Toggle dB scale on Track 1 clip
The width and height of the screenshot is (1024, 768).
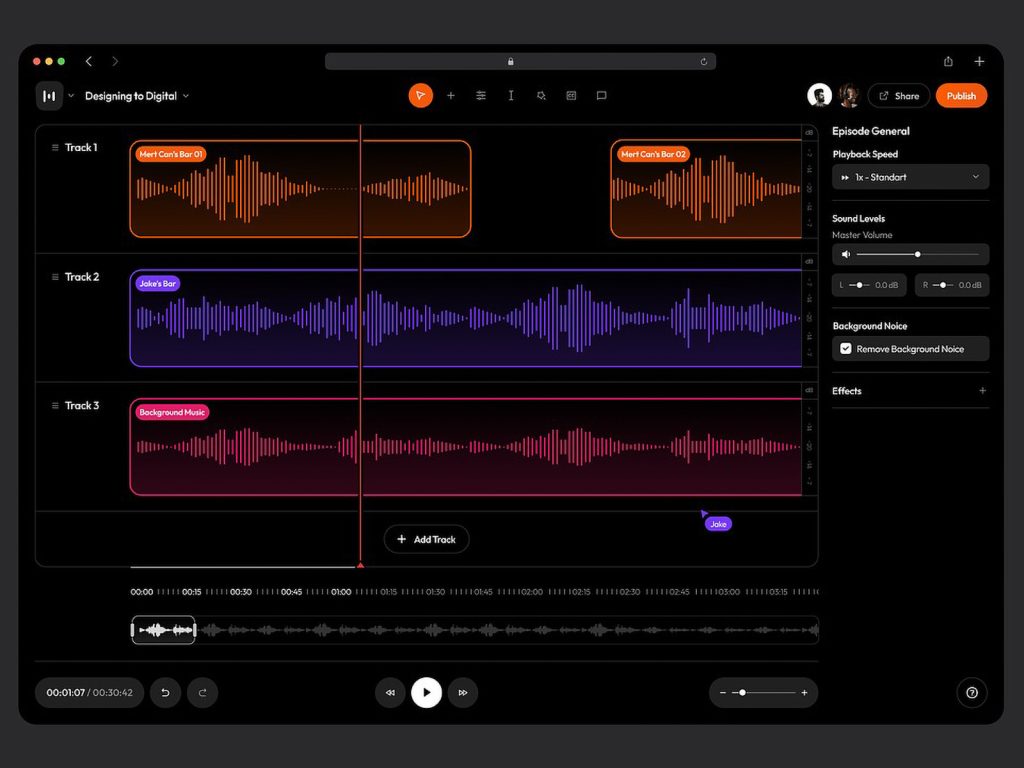pos(810,133)
